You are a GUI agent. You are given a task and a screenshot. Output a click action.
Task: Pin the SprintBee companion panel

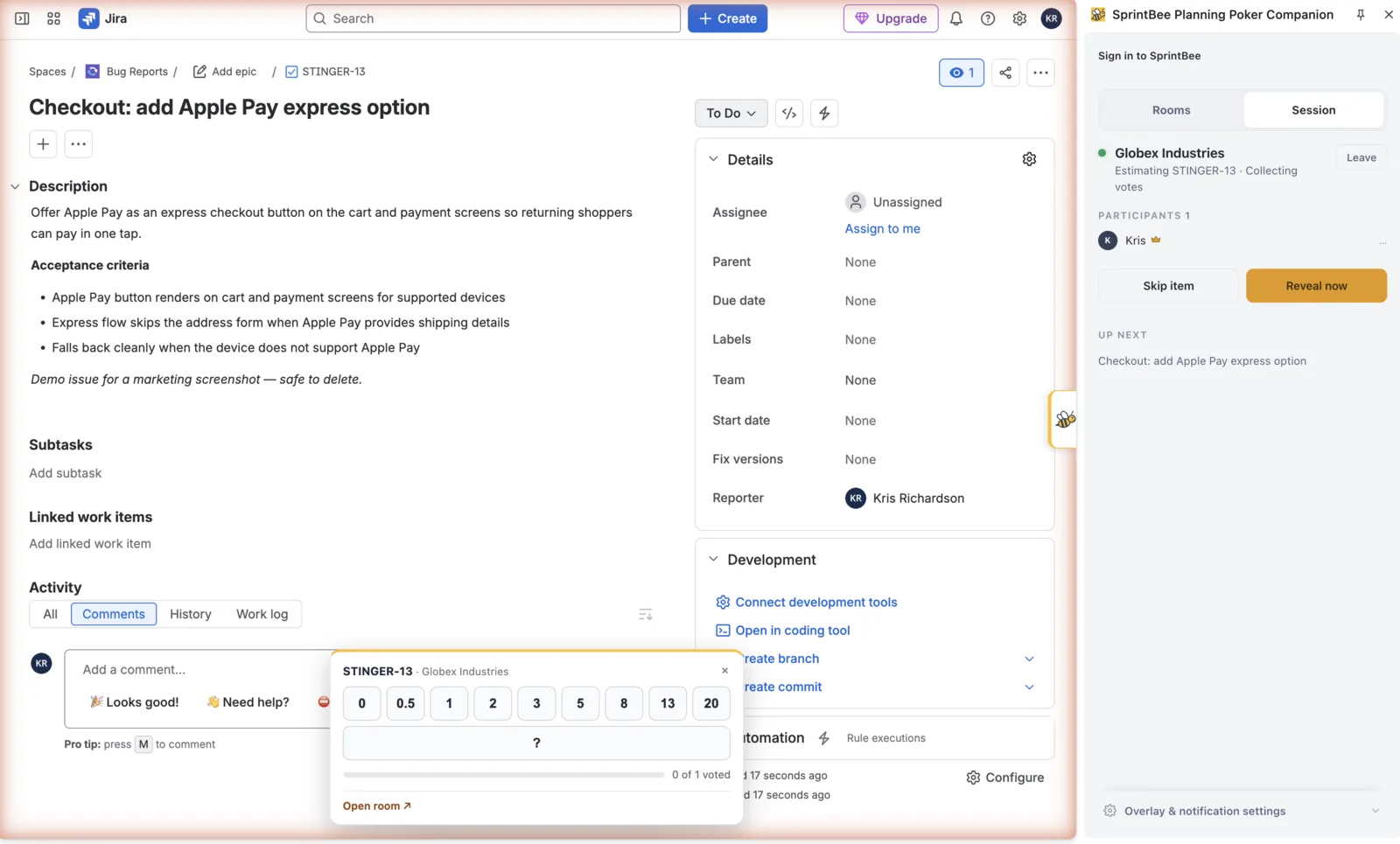(1361, 15)
